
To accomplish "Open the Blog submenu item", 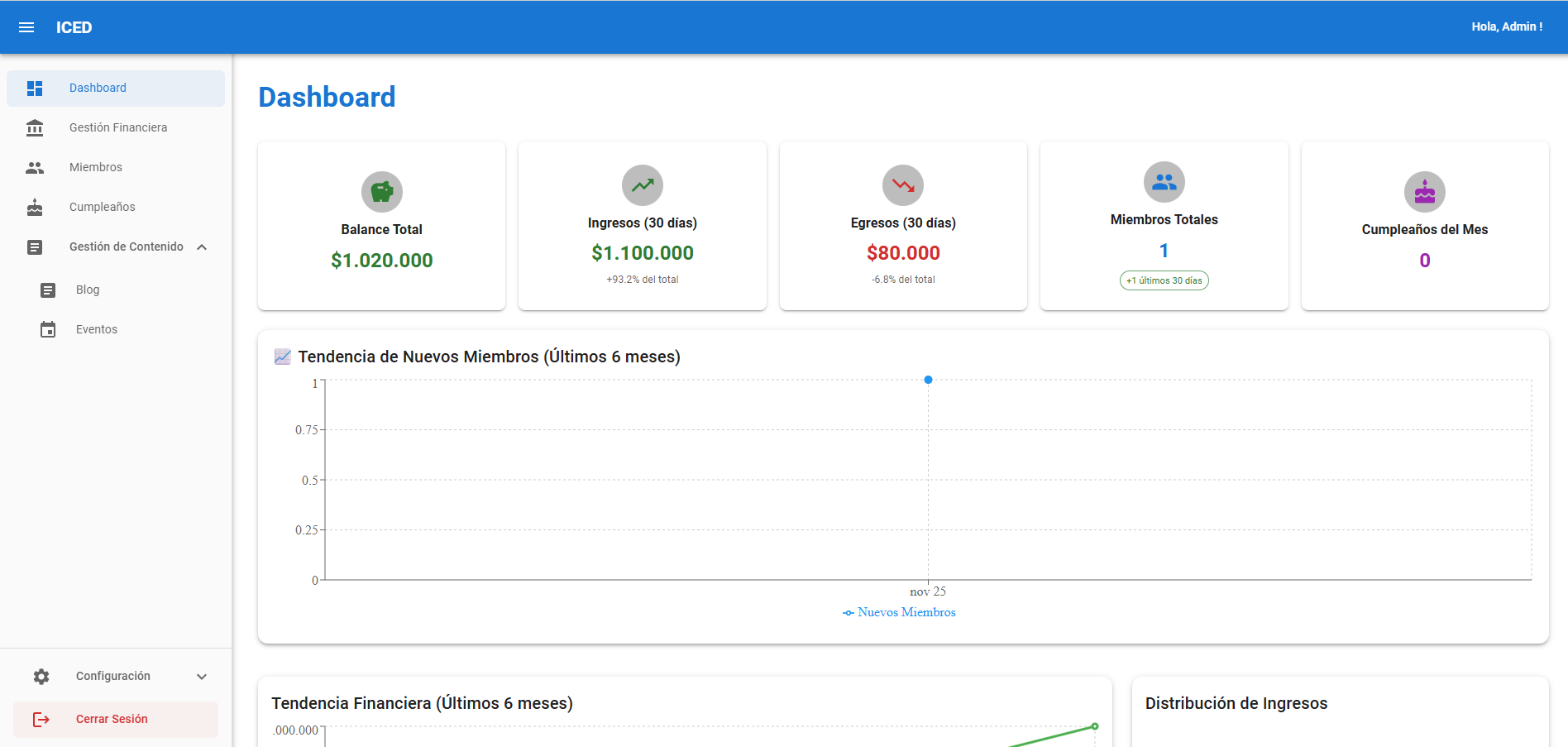I will (x=116, y=290).
